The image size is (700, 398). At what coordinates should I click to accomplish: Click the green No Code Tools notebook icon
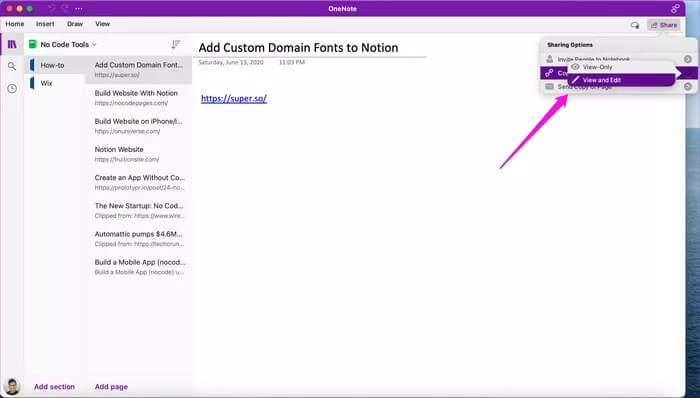pos(33,44)
